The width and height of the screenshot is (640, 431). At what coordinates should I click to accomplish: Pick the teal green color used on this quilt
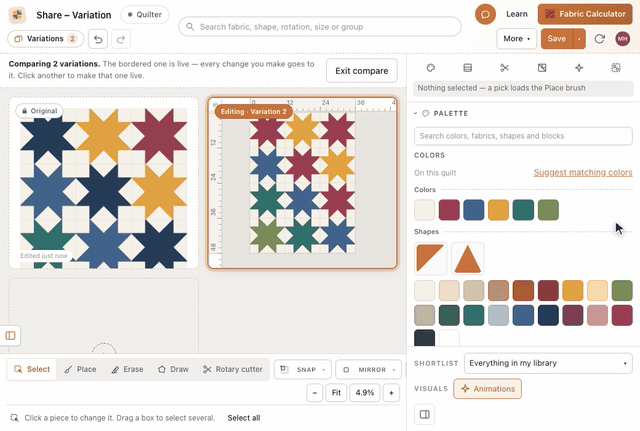(523, 210)
